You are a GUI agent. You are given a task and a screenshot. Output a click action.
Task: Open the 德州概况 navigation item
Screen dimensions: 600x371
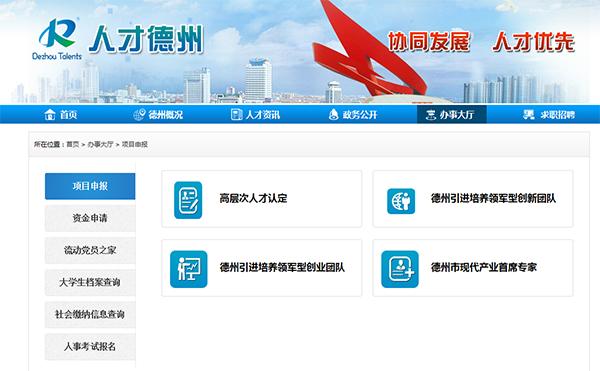click(158, 114)
